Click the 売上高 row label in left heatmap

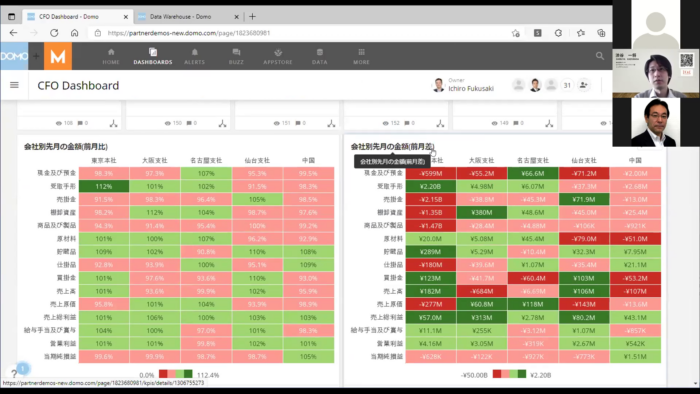pyautogui.click(x=66, y=291)
